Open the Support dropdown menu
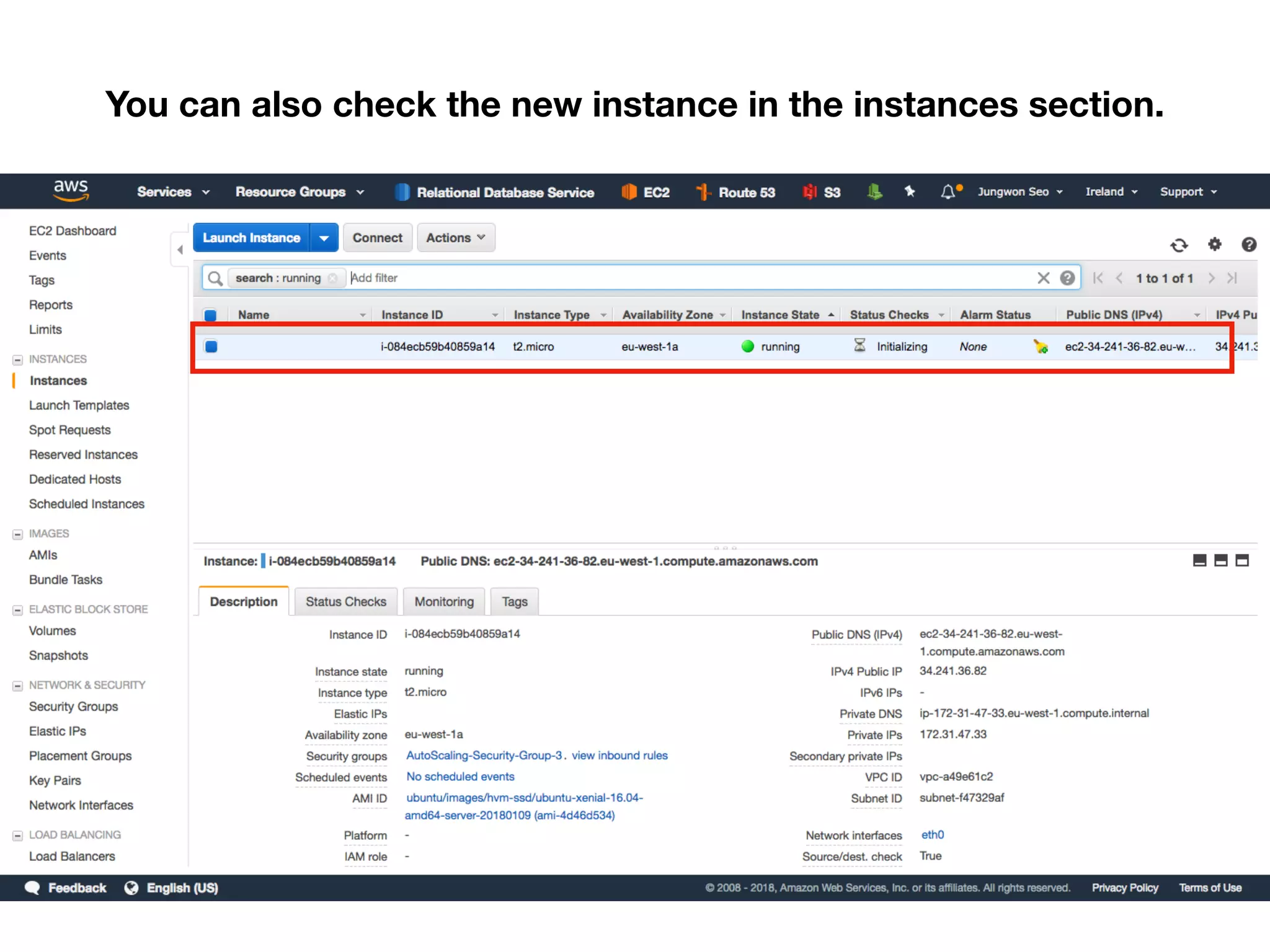The height and width of the screenshot is (952, 1270). (x=1189, y=192)
